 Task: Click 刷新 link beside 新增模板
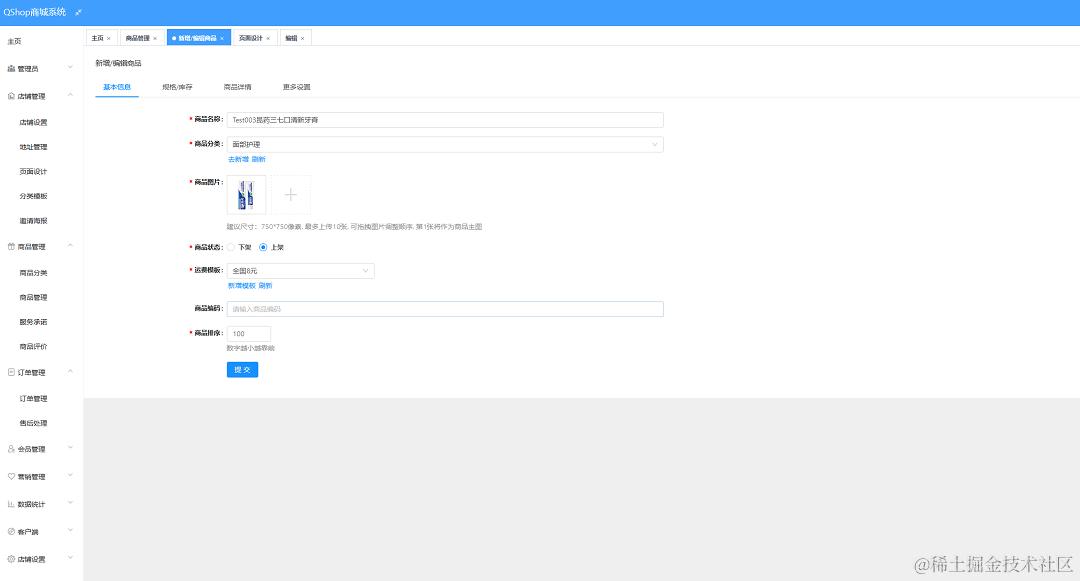265,286
